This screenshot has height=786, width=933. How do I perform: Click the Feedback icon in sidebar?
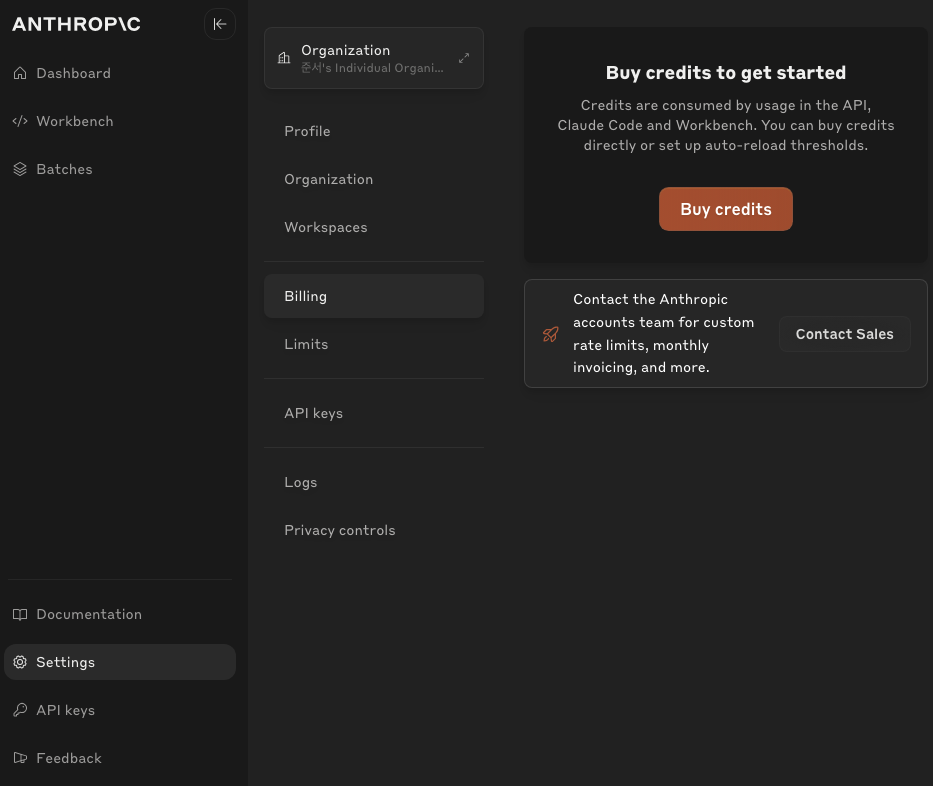click(20, 758)
